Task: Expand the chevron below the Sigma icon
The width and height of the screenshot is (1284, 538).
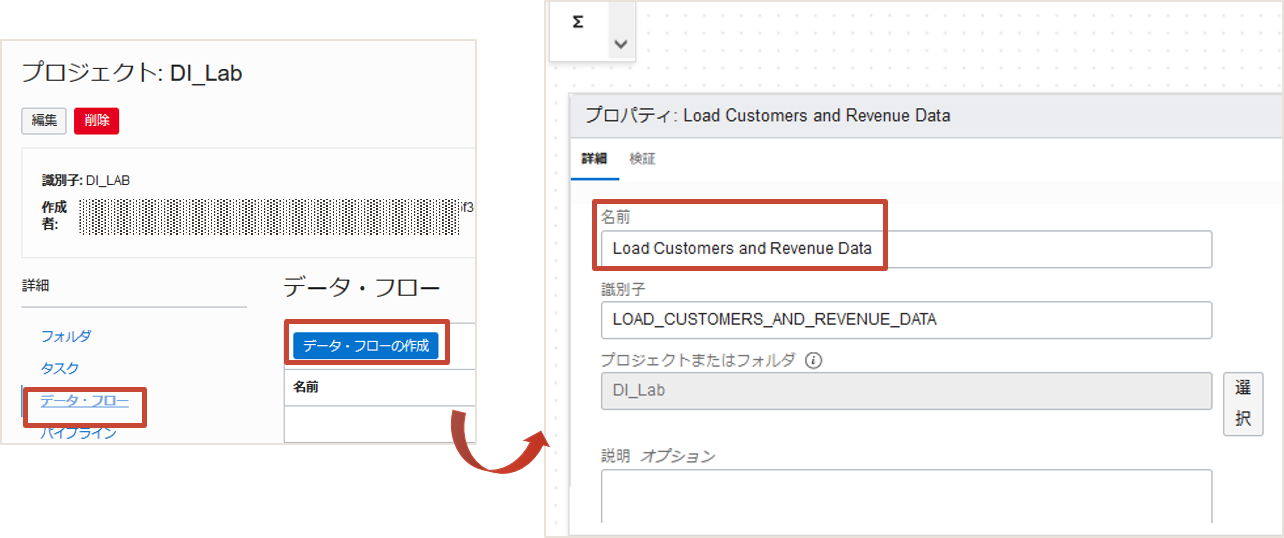Action: [x=620, y=44]
